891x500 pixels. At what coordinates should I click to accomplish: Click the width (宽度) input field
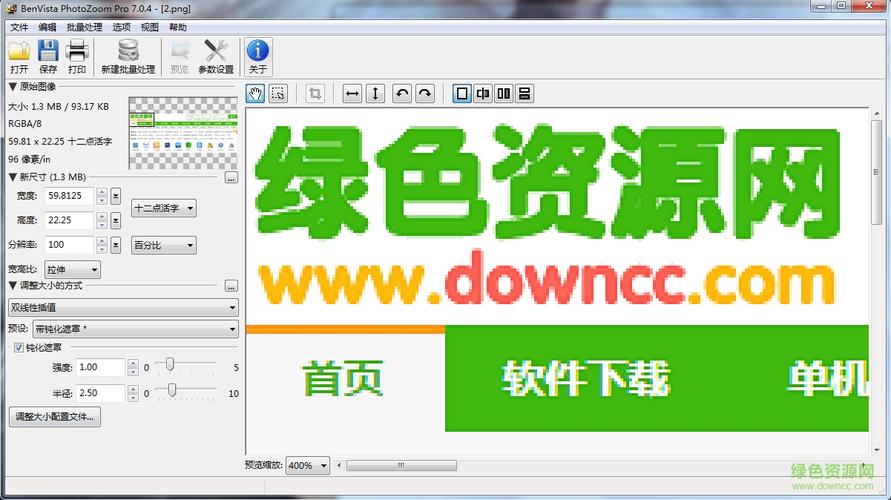click(x=69, y=196)
